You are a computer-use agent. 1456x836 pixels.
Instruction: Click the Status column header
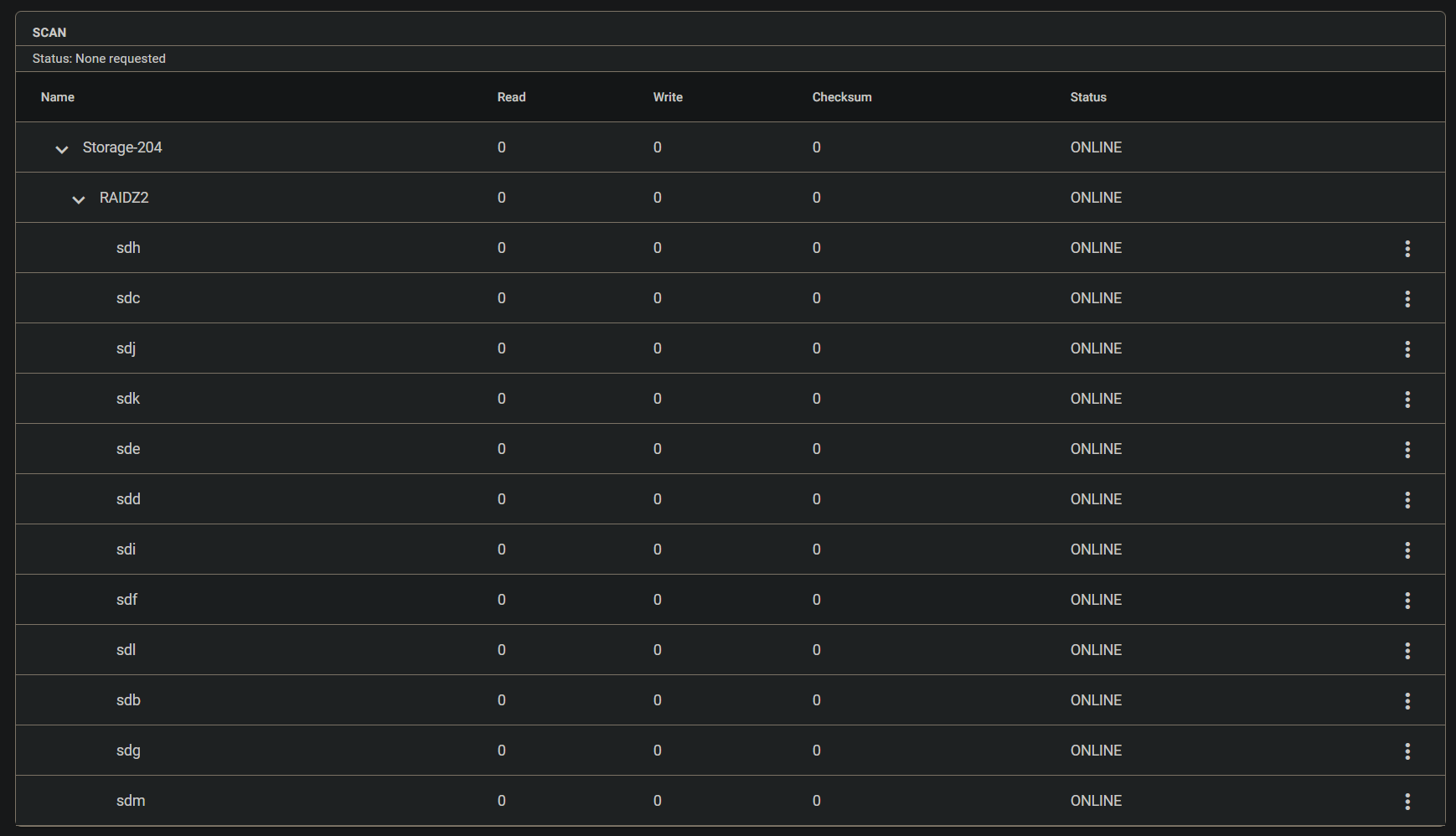[x=1088, y=97]
